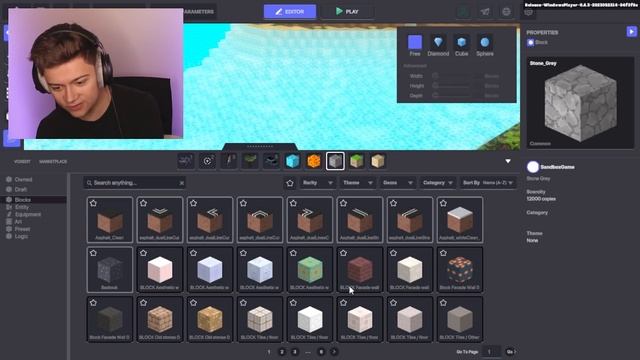Toggle the favorites-only star filter
Screen dimensions: 640x360
click(290, 183)
